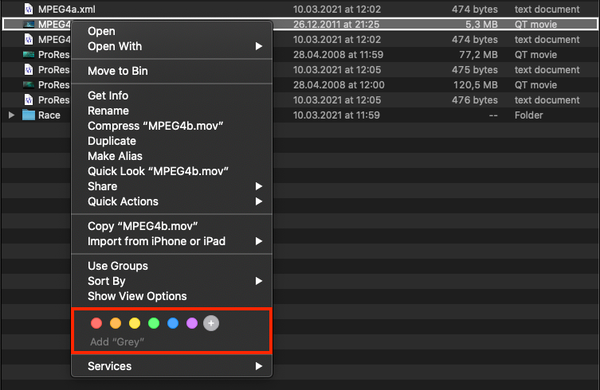Select Show View Options

[x=172, y=296]
